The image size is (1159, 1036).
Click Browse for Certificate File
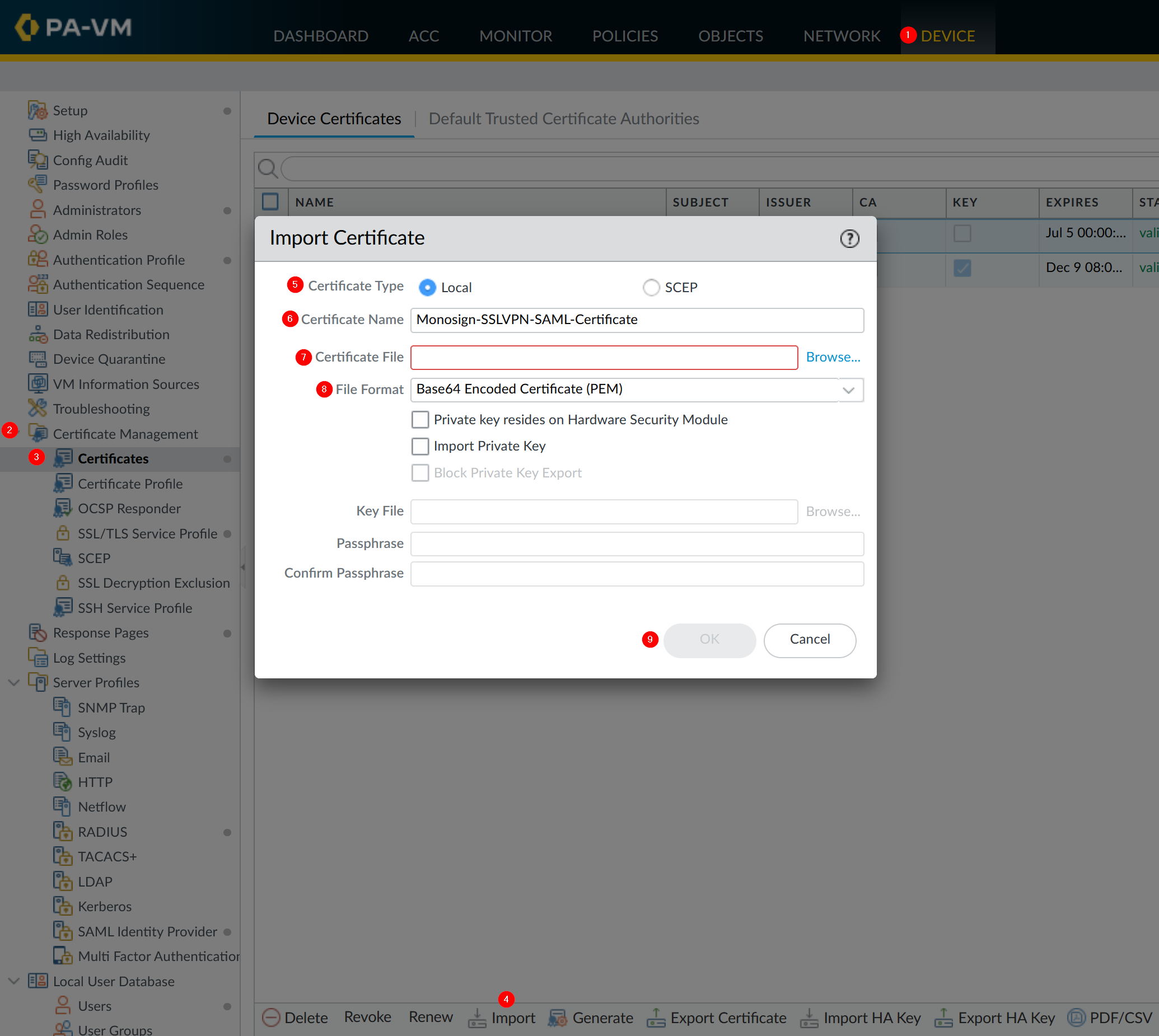pyautogui.click(x=833, y=357)
